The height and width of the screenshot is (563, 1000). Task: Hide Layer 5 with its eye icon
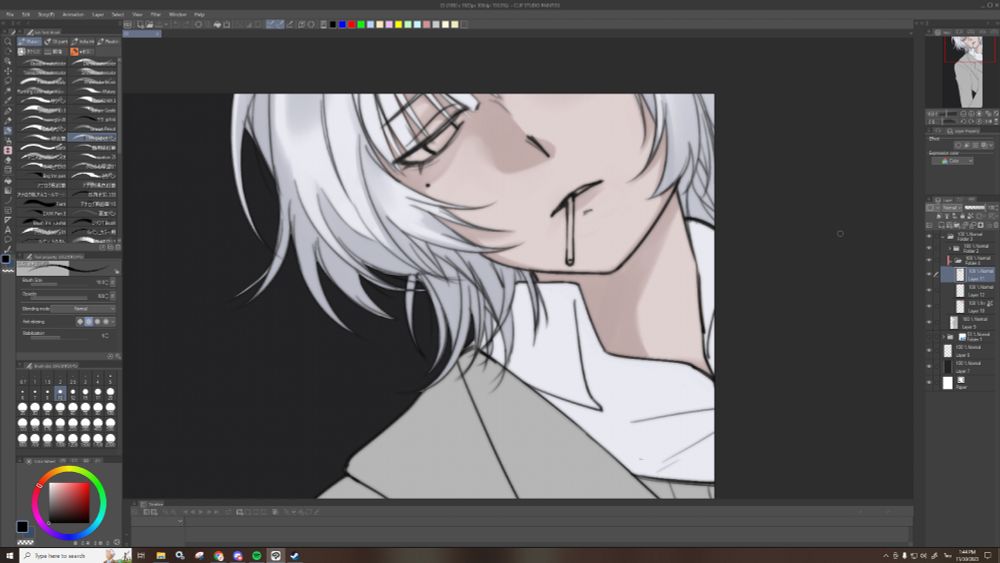[x=929, y=322]
